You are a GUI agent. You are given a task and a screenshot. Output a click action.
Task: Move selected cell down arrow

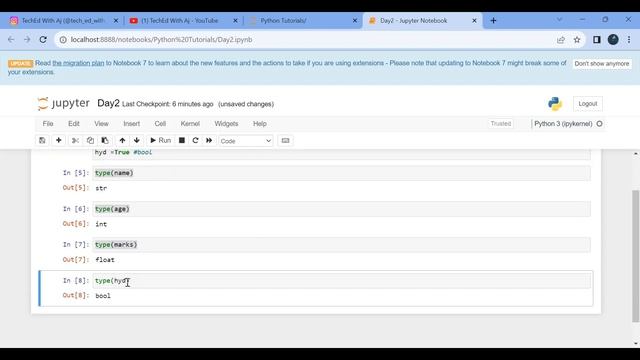(x=137, y=140)
